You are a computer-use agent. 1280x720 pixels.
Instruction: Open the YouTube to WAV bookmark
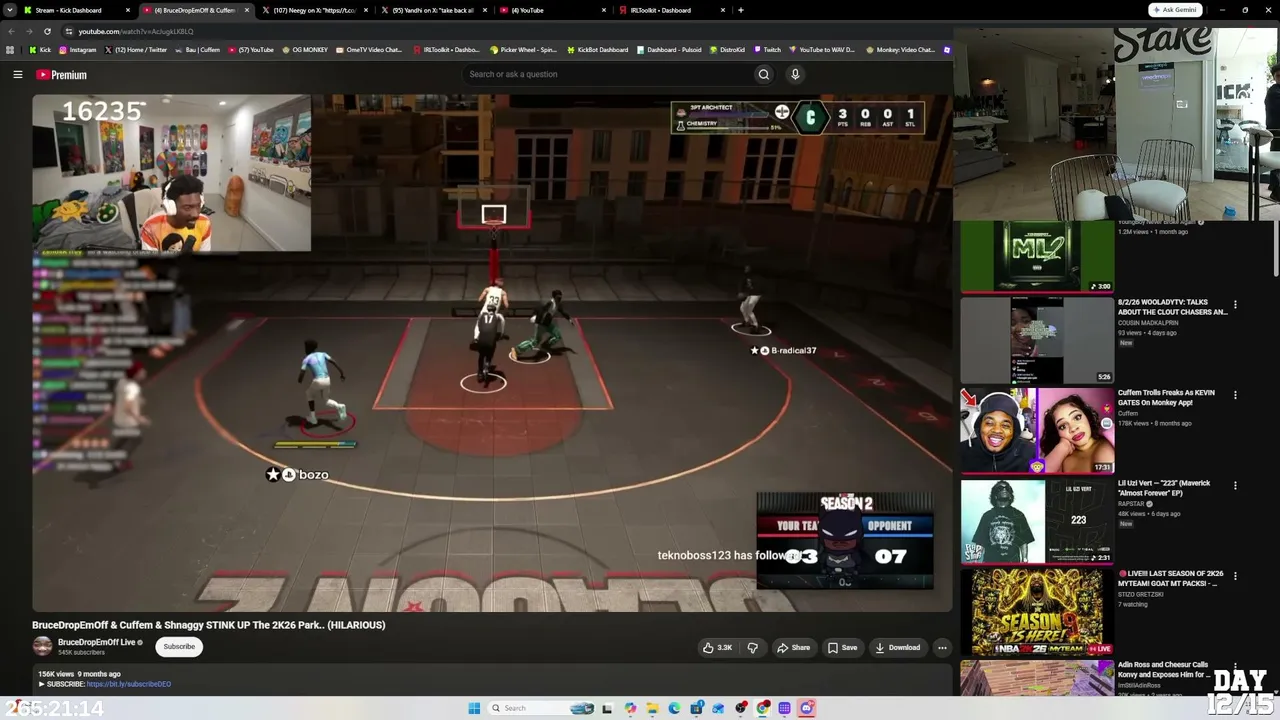click(x=823, y=49)
